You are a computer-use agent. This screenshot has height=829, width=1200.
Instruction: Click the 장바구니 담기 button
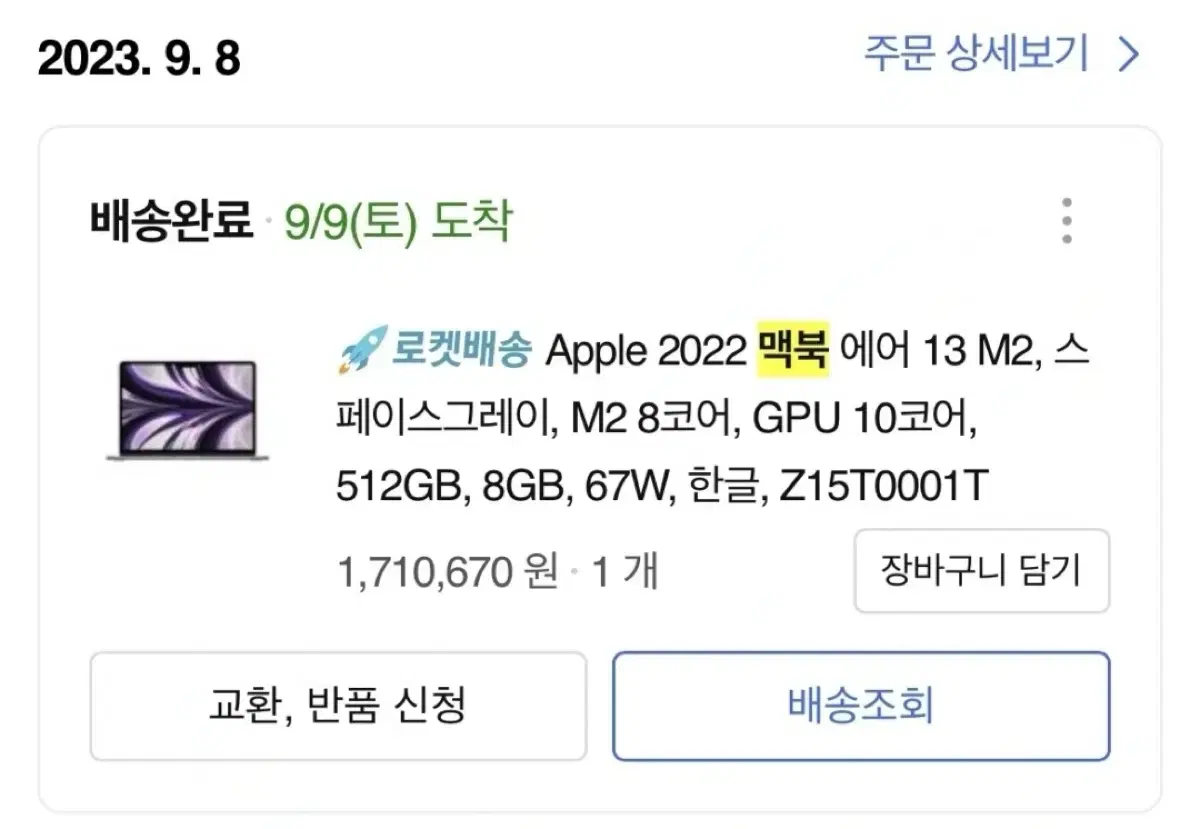981,570
